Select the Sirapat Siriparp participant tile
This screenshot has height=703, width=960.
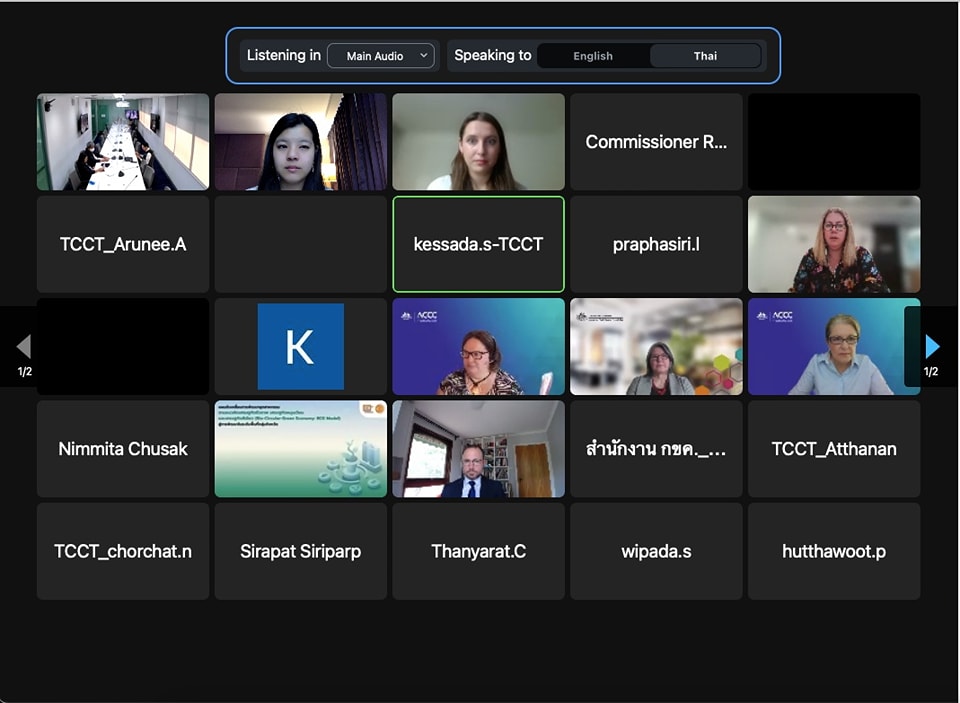[x=300, y=551]
